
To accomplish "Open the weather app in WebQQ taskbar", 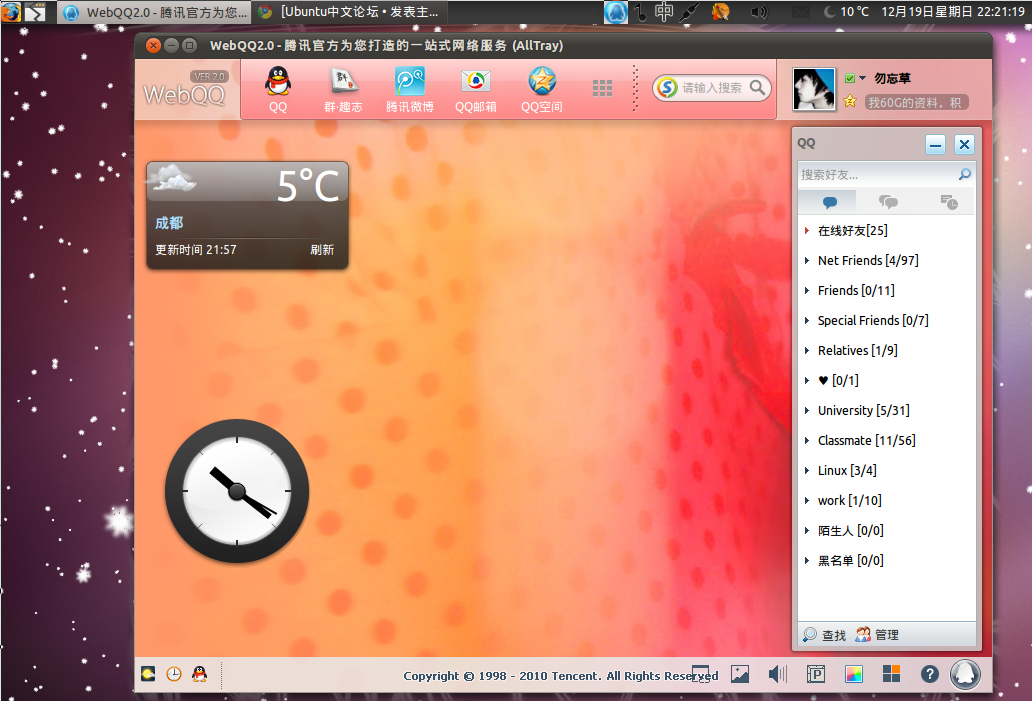I will 148,674.
